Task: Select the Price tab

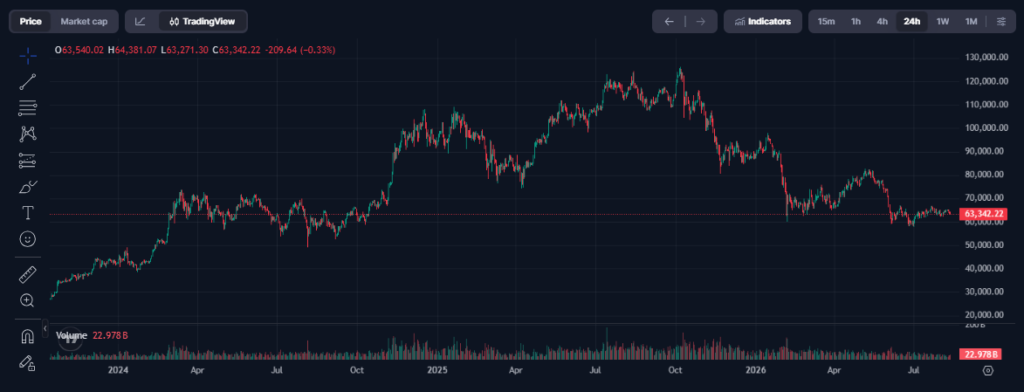Action: (31, 22)
